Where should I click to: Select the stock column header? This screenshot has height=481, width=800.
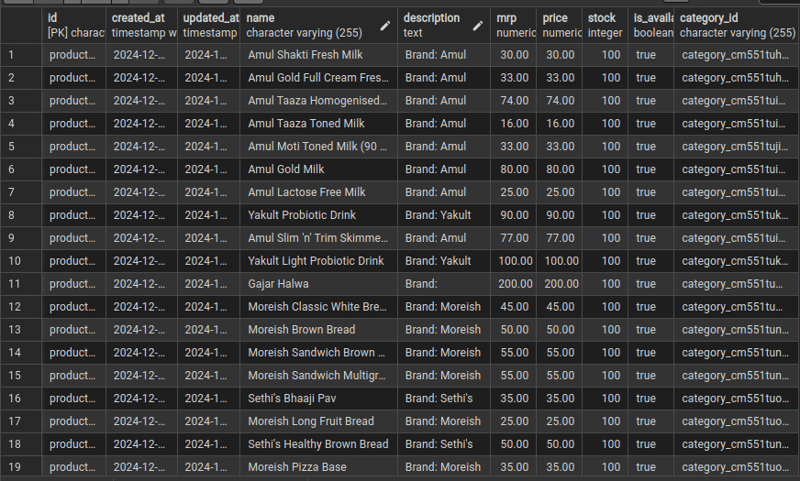click(x=605, y=25)
